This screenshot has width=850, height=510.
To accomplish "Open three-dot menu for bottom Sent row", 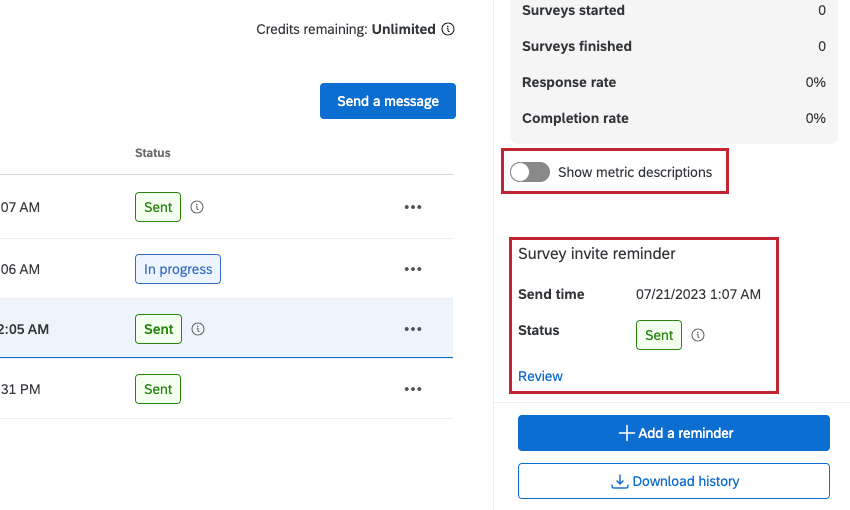I will [x=413, y=389].
